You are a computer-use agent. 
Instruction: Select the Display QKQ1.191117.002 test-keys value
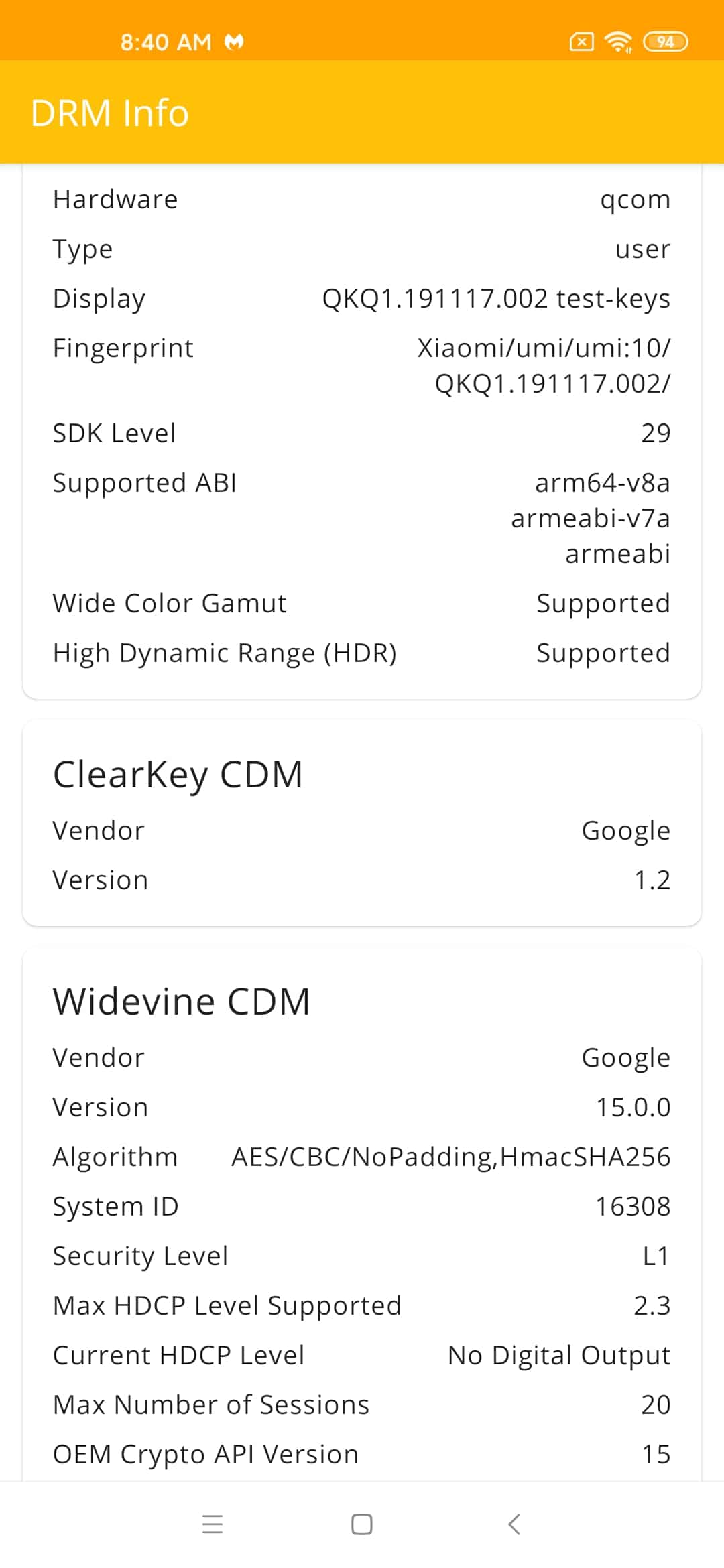496,299
